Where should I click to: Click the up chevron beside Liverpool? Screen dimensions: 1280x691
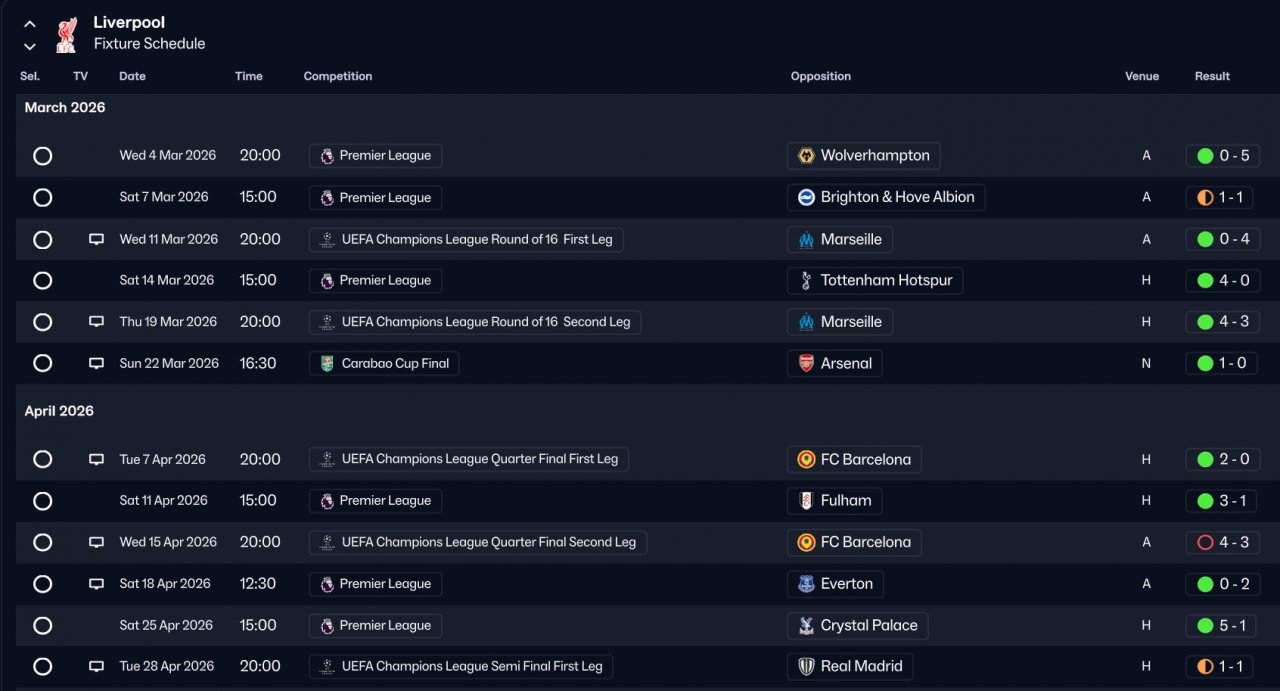click(x=30, y=24)
